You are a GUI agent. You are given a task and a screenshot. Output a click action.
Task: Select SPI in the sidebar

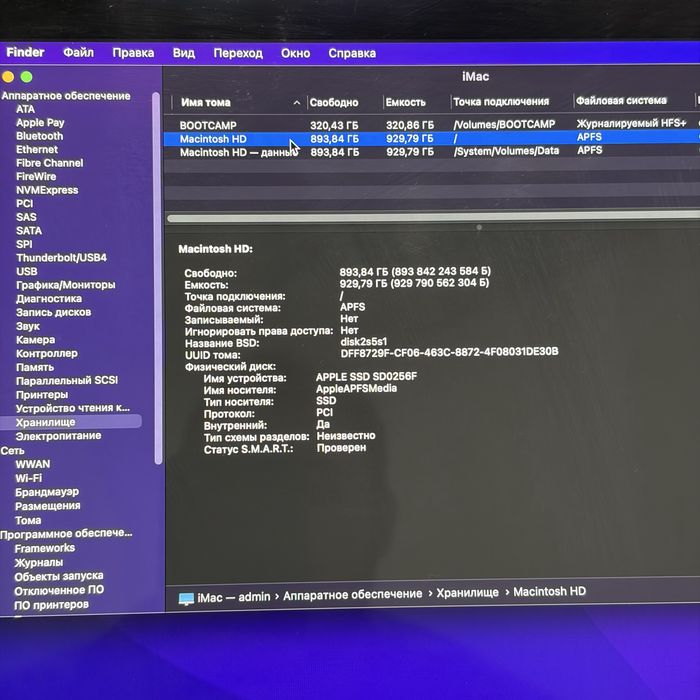pyautogui.click(x=24, y=244)
